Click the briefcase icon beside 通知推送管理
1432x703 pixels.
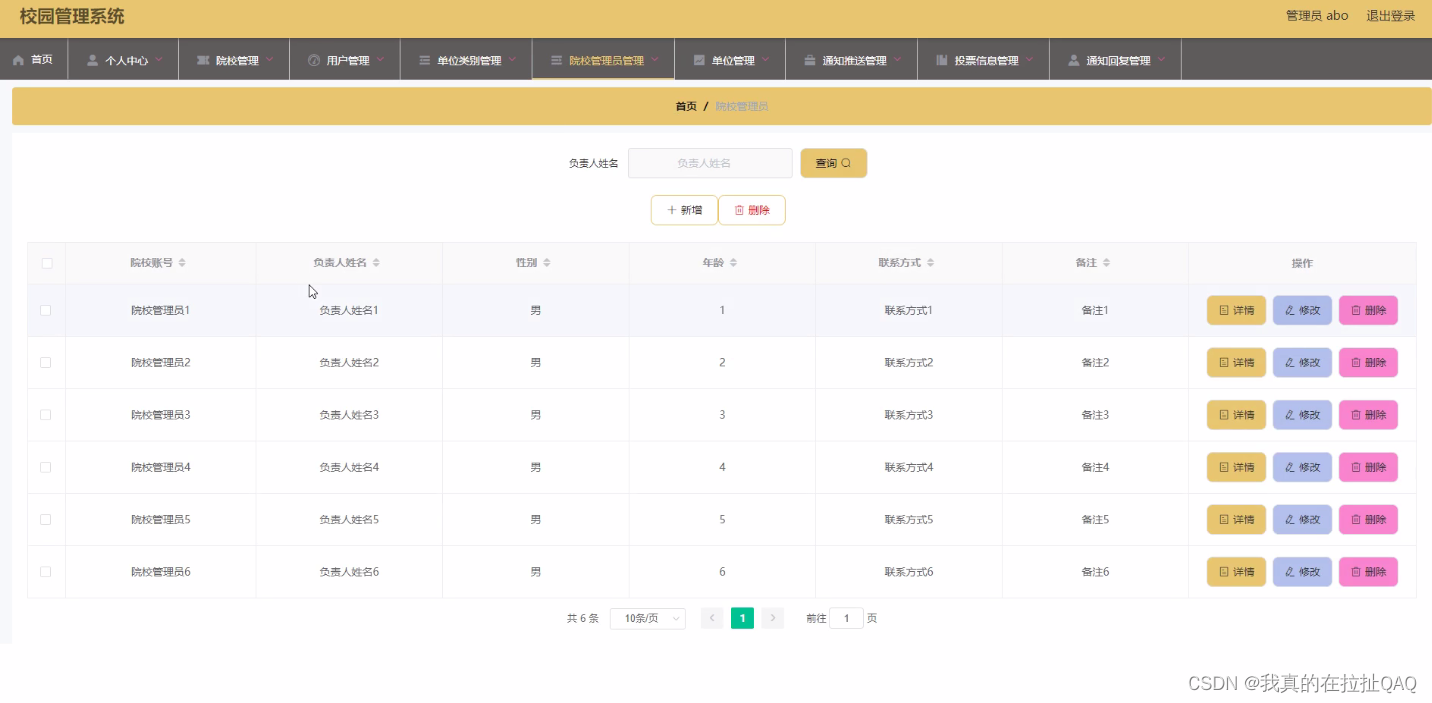click(810, 60)
